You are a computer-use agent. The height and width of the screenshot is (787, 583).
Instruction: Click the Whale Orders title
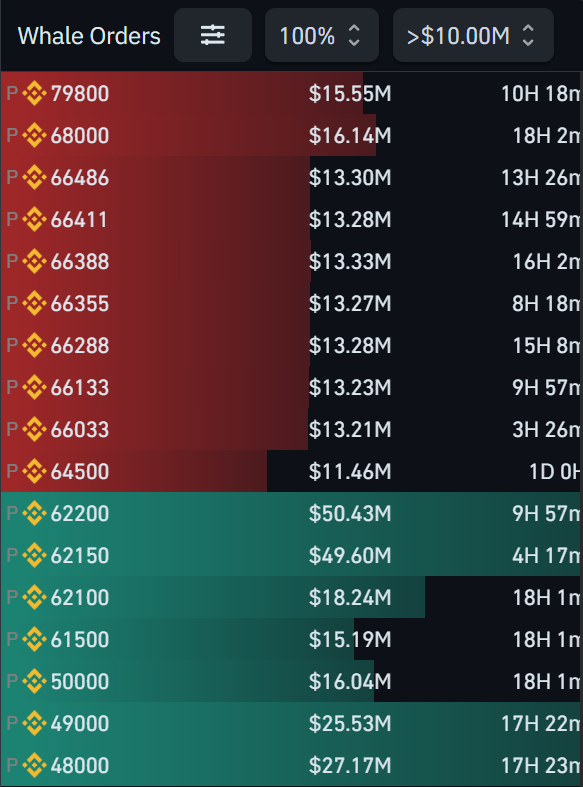89,36
